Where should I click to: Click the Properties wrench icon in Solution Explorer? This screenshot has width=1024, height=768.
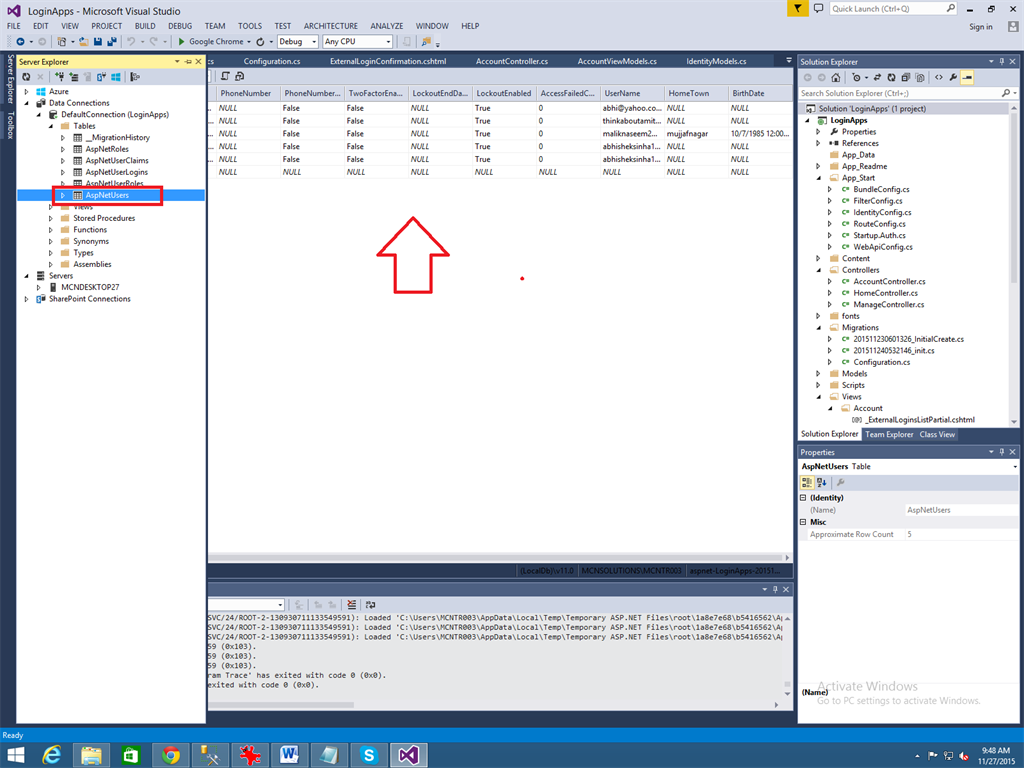pos(953,78)
